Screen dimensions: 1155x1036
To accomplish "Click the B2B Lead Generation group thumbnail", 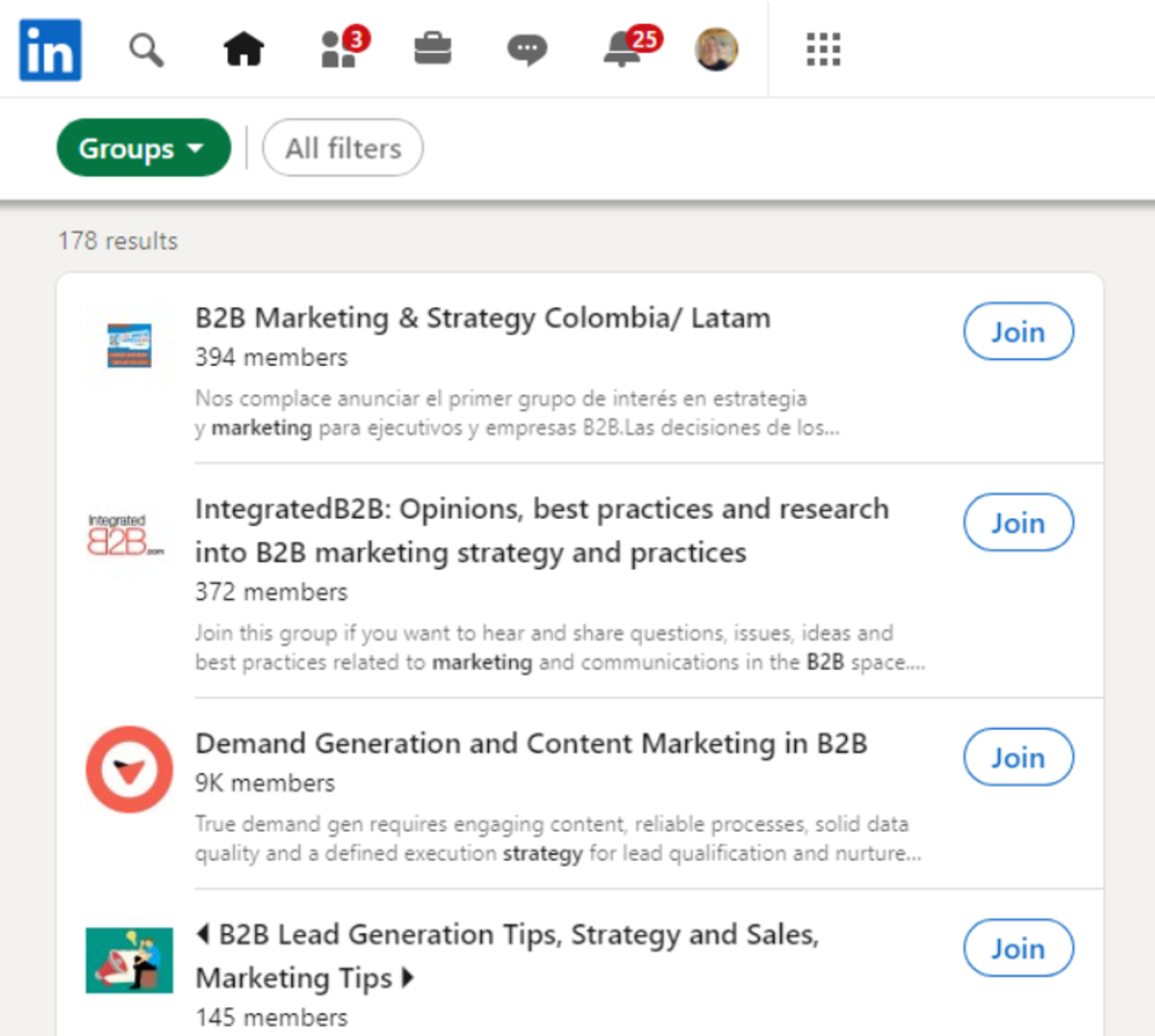I will 129,960.
